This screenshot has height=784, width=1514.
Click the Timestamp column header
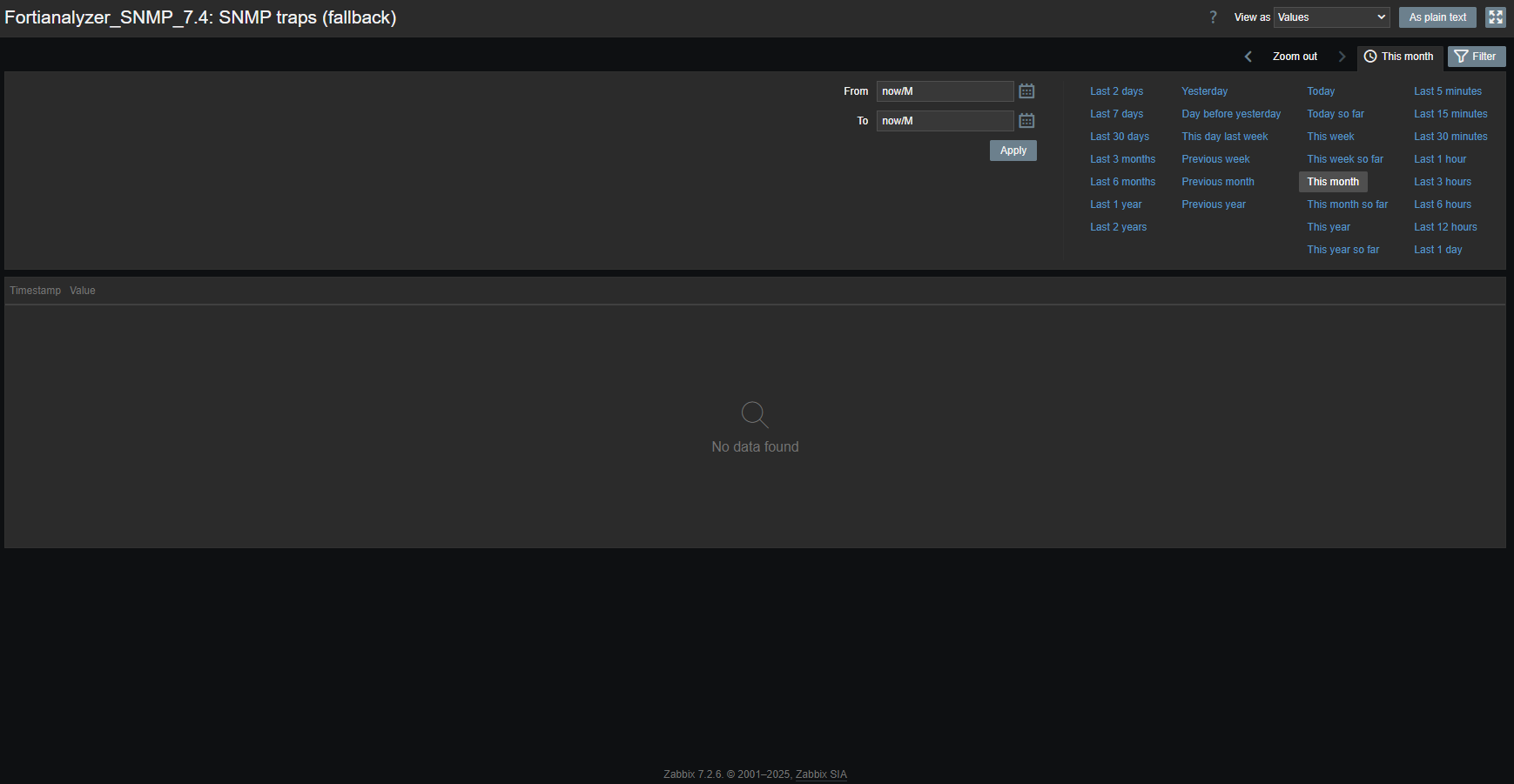36,291
